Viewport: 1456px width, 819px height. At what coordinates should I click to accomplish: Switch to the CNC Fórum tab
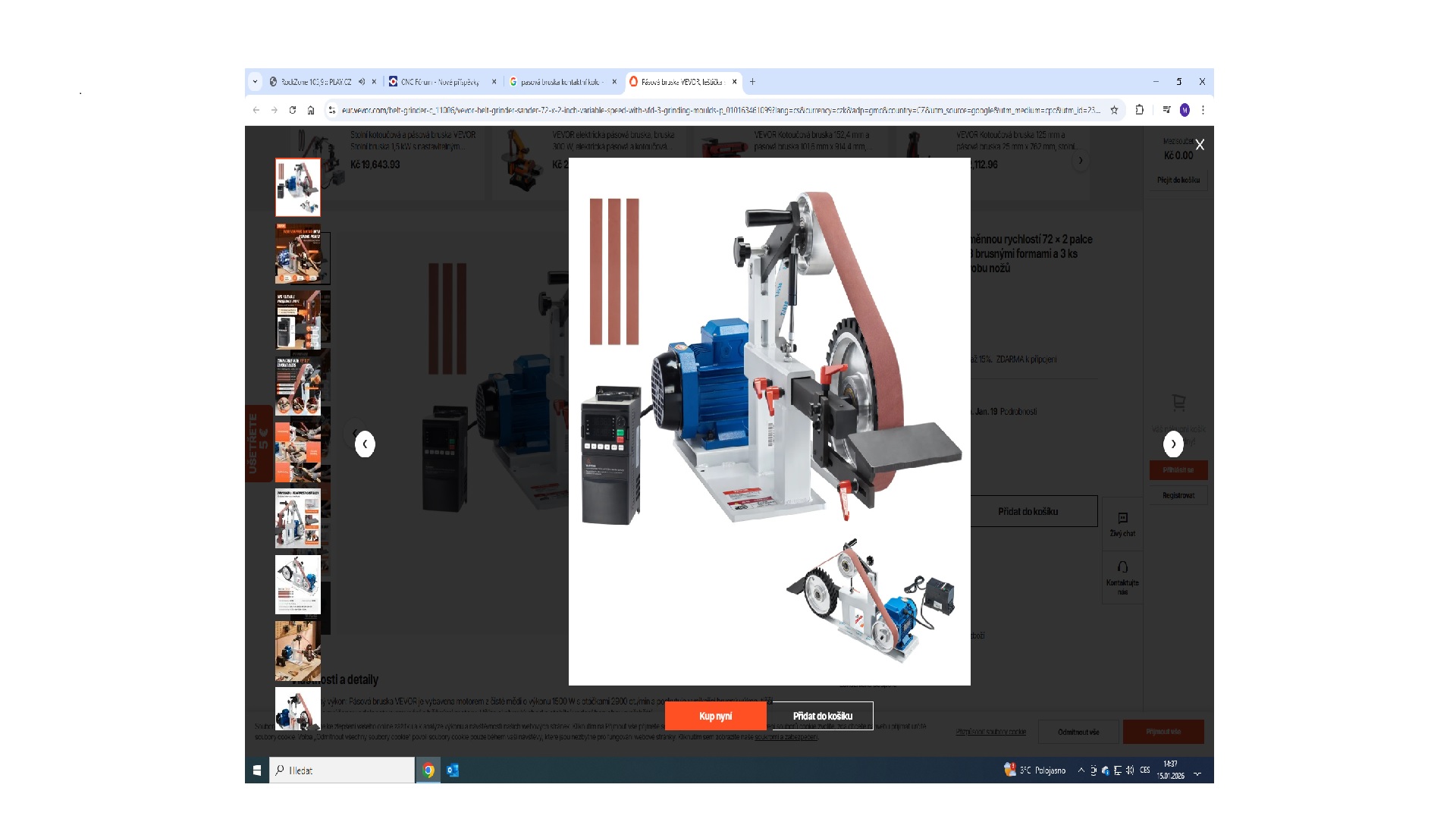point(440,82)
